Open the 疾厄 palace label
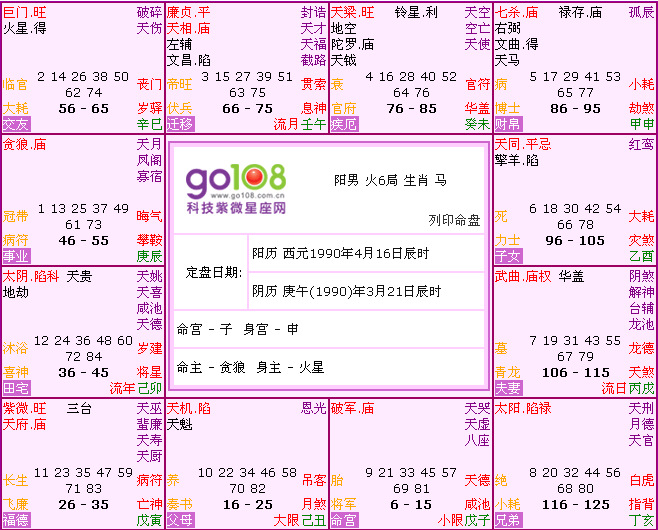This screenshot has height=530, width=658. tap(344, 124)
